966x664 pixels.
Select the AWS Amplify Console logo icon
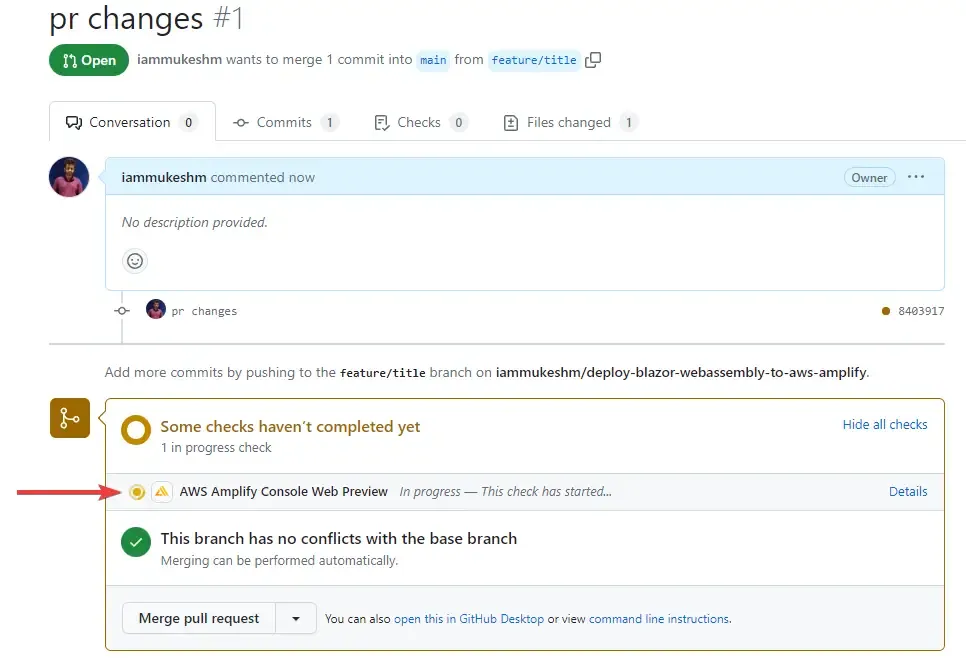[162, 491]
